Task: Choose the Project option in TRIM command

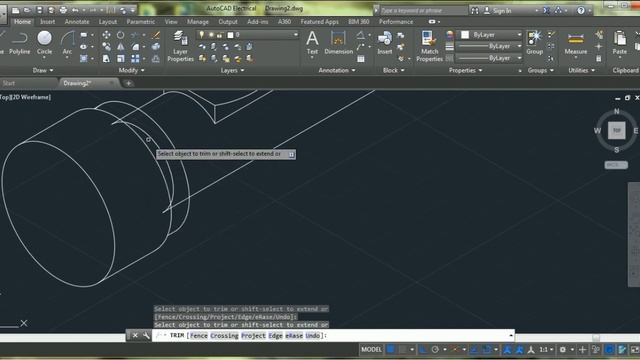Action: (253, 336)
